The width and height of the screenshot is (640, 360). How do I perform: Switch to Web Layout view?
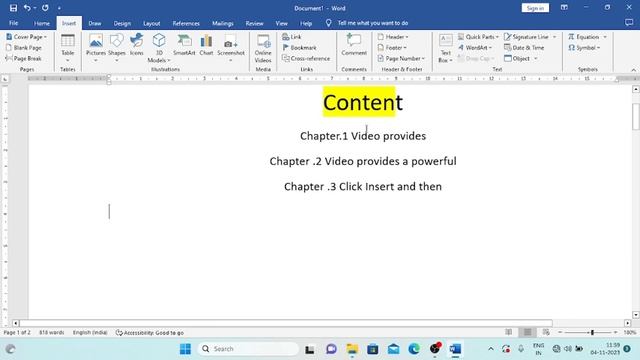(546, 332)
